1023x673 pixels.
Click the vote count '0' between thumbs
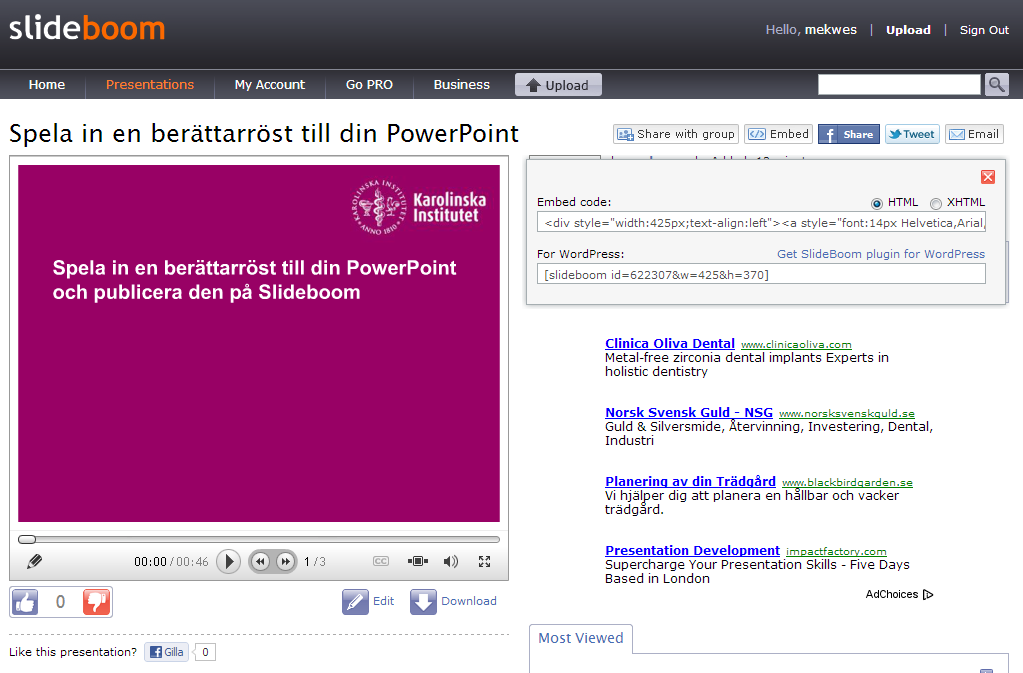(x=60, y=602)
